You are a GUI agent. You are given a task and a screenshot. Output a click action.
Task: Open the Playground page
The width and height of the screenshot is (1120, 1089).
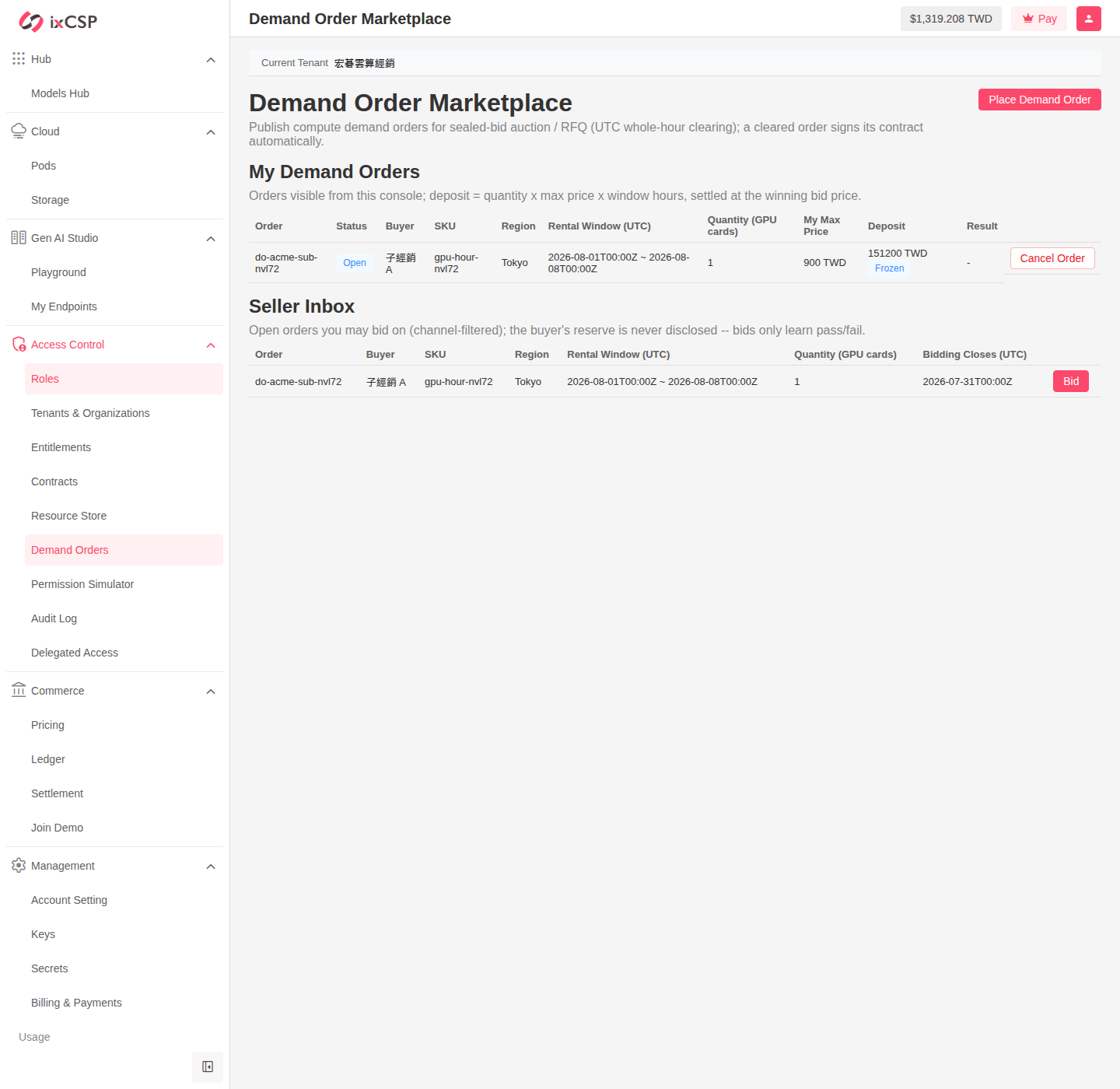(x=124, y=272)
